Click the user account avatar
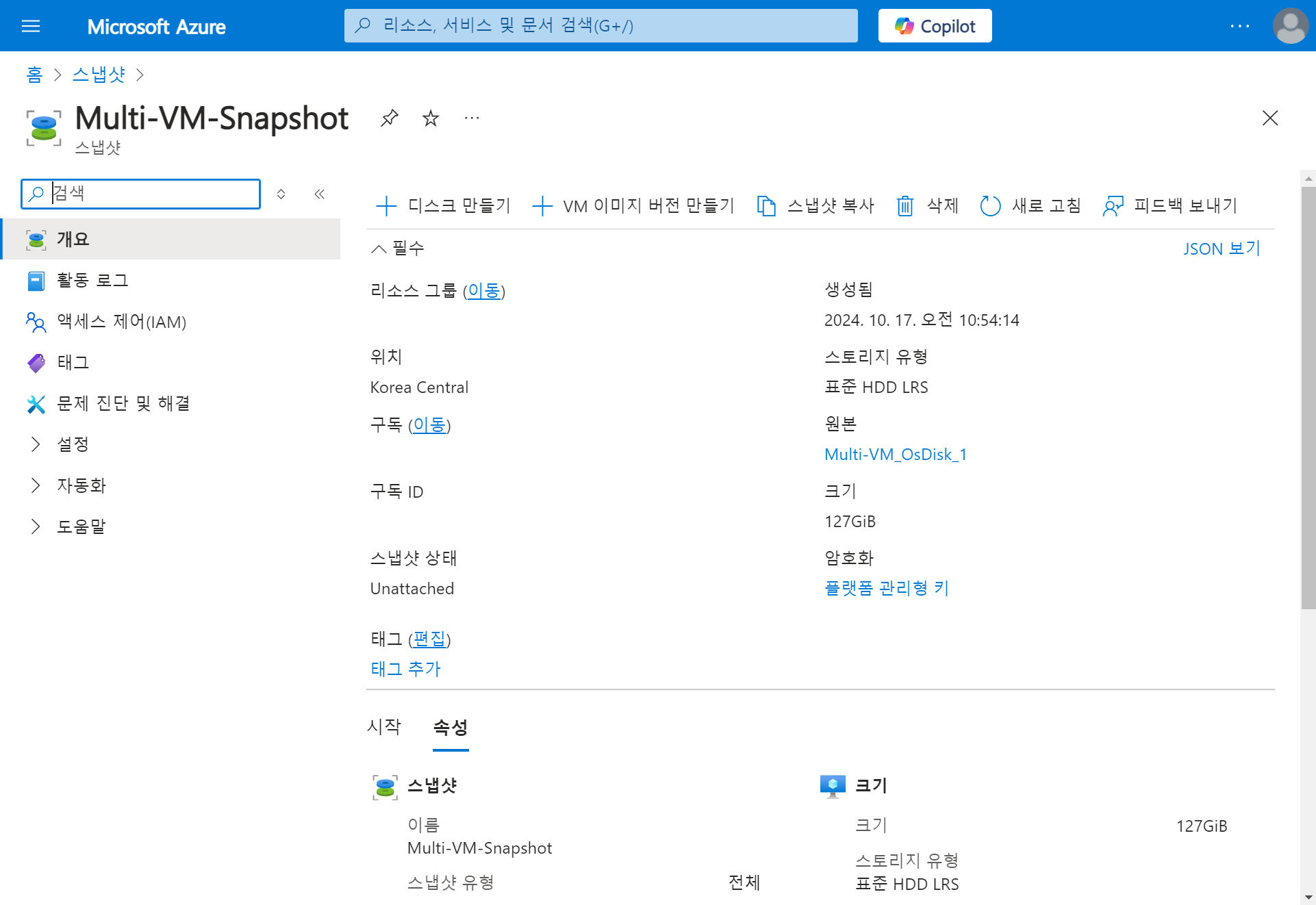Image resolution: width=1316 pixels, height=905 pixels. click(x=1290, y=26)
